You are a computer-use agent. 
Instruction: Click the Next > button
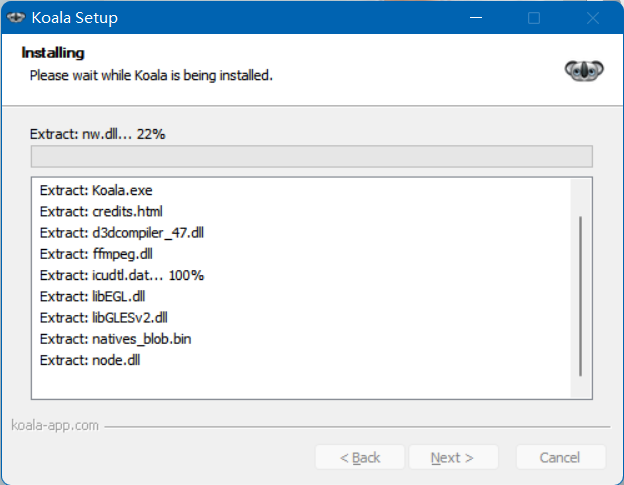[x=453, y=458]
